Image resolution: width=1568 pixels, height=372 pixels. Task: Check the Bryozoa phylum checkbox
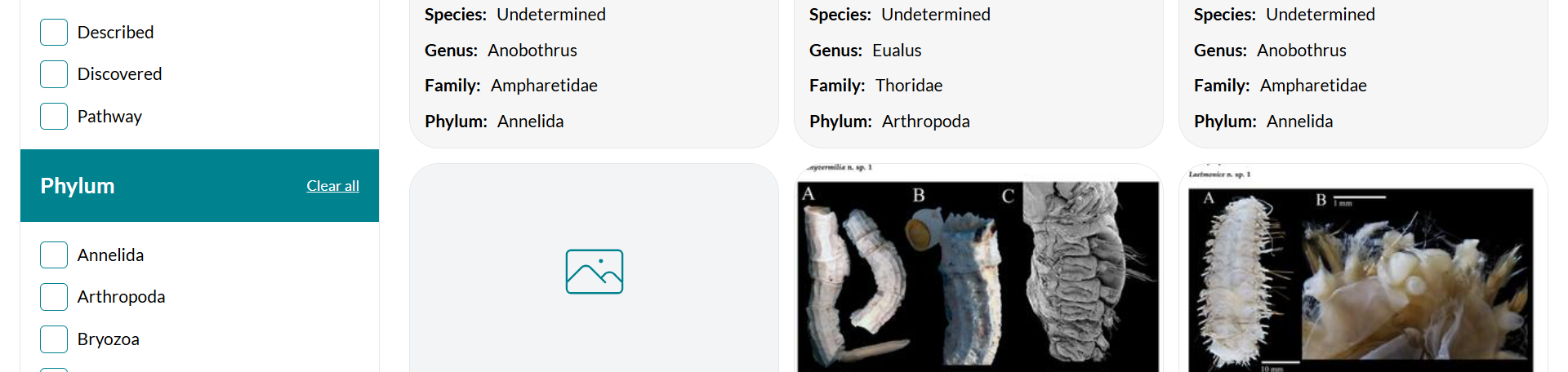click(x=54, y=339)
